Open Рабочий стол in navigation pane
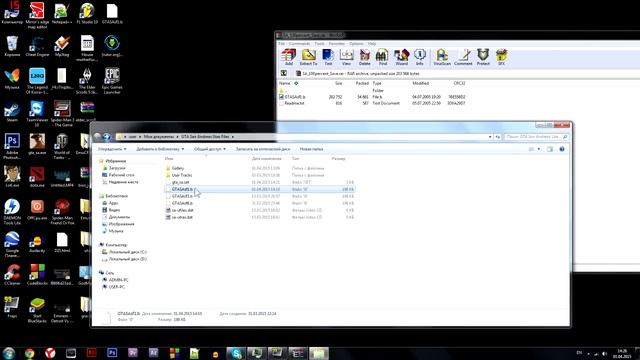 click(x=118, y=175)
